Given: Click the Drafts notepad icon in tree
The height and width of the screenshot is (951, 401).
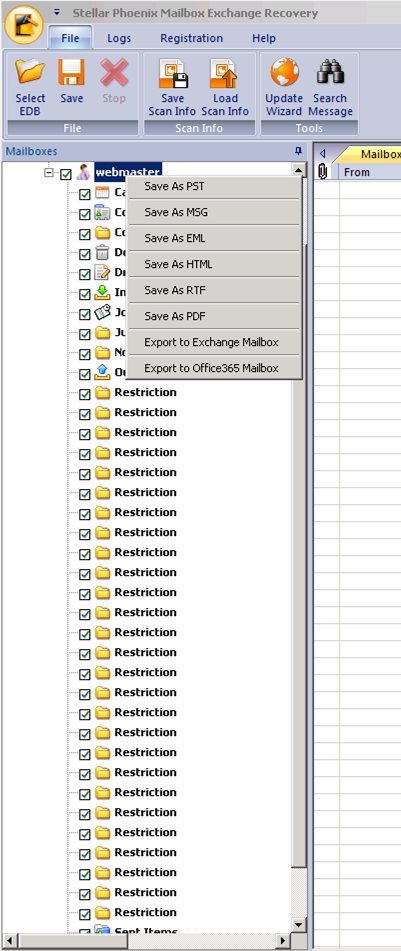Looking at the screenshot, I should click(x=103, y=273).
